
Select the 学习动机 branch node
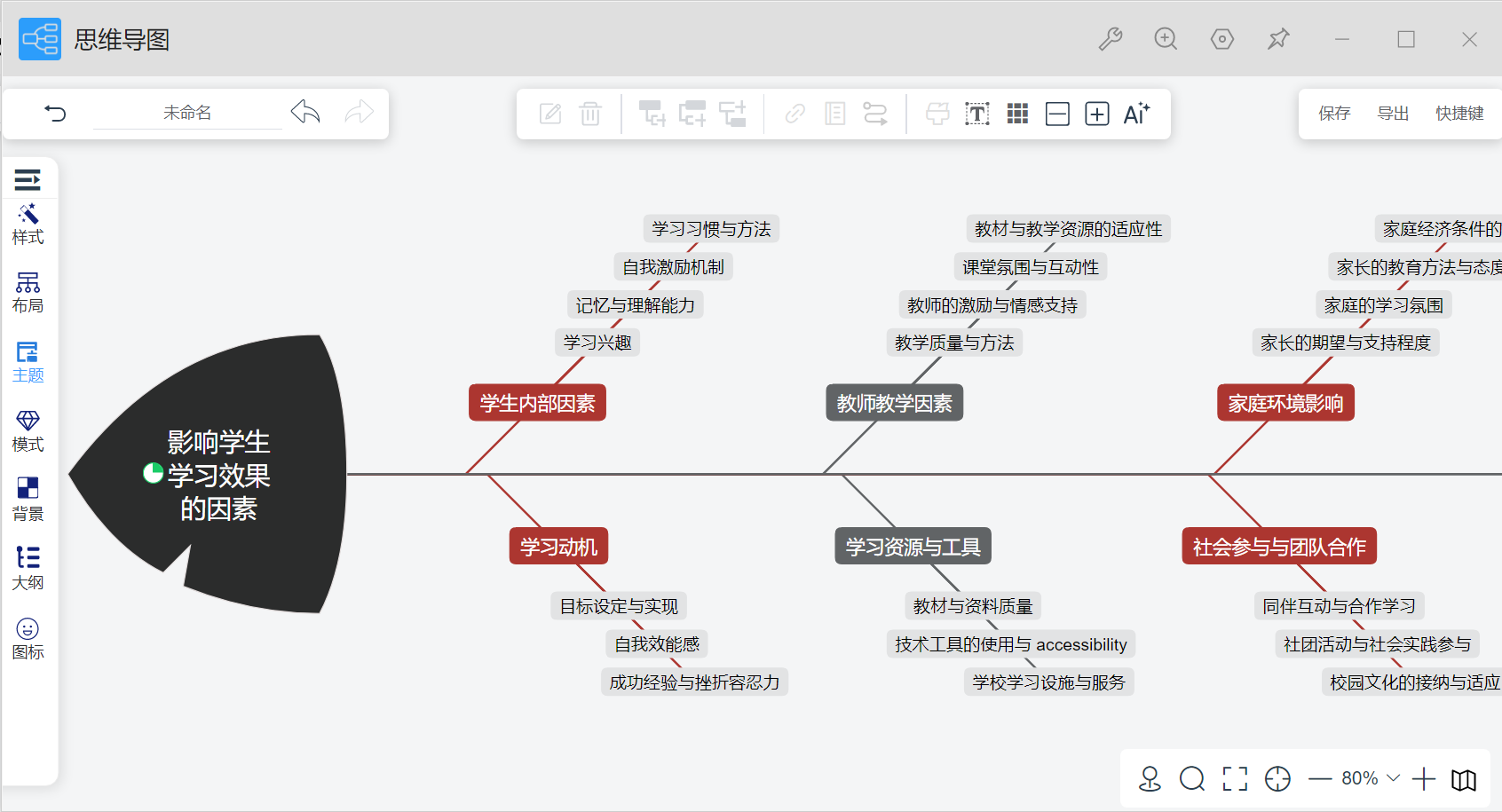pos(558,547)
